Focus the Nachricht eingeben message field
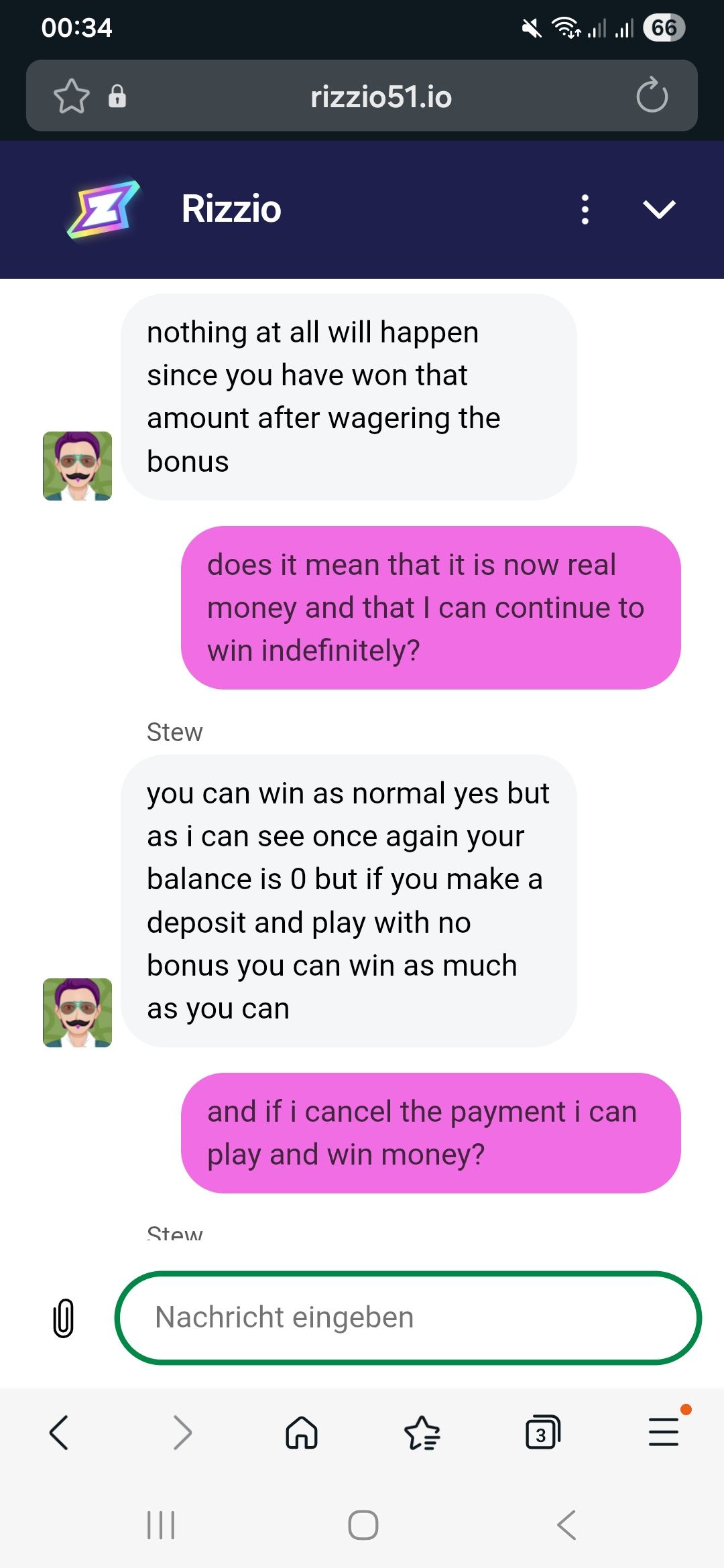 408,1317
